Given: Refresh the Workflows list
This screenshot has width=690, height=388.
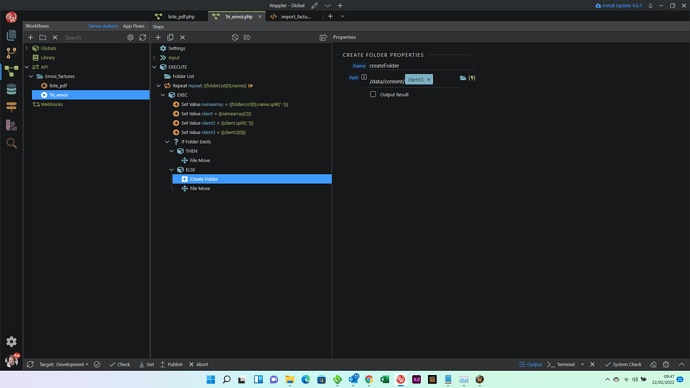Looking at the screenshot, I should coord(143,37).
